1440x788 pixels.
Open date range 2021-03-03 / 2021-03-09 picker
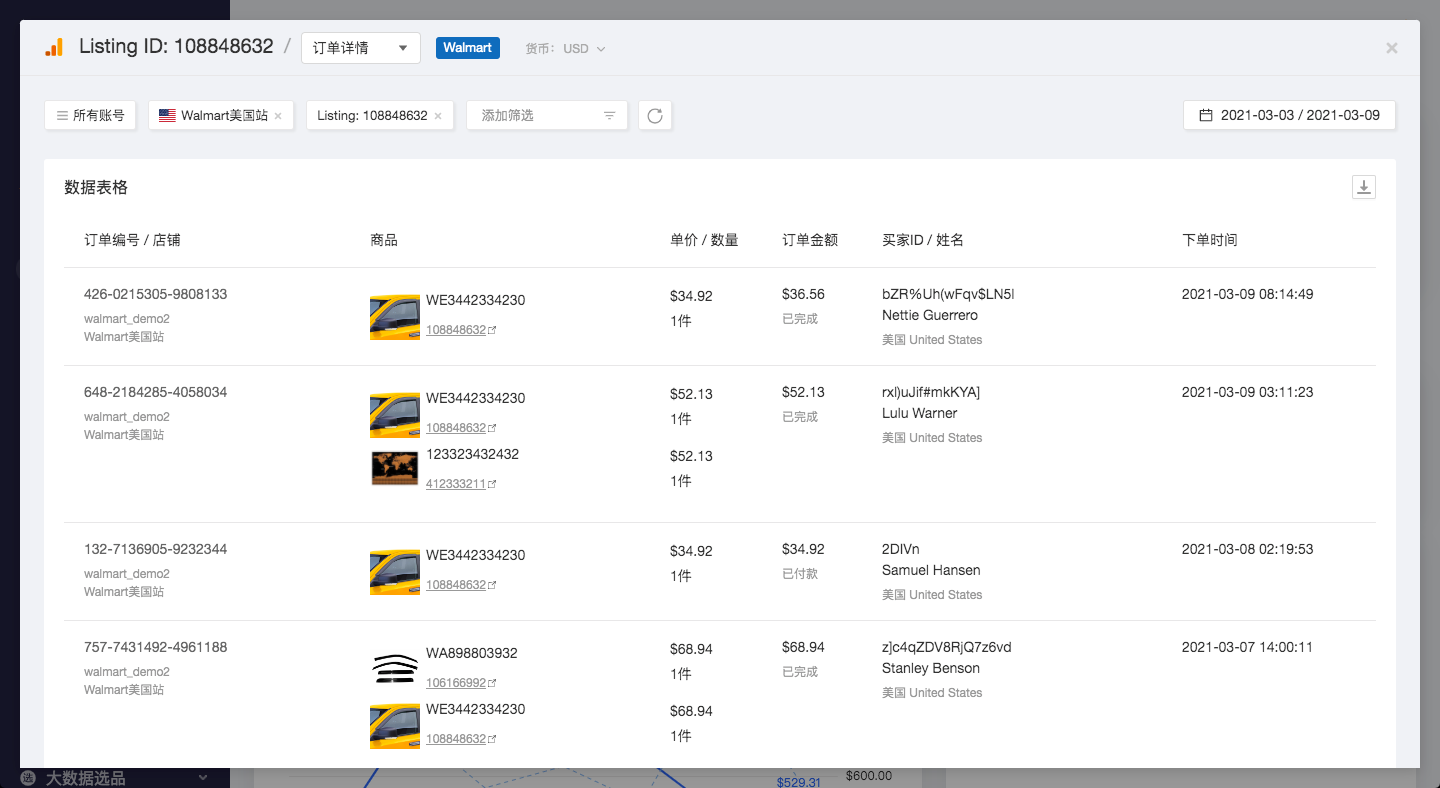point(1299,115)
